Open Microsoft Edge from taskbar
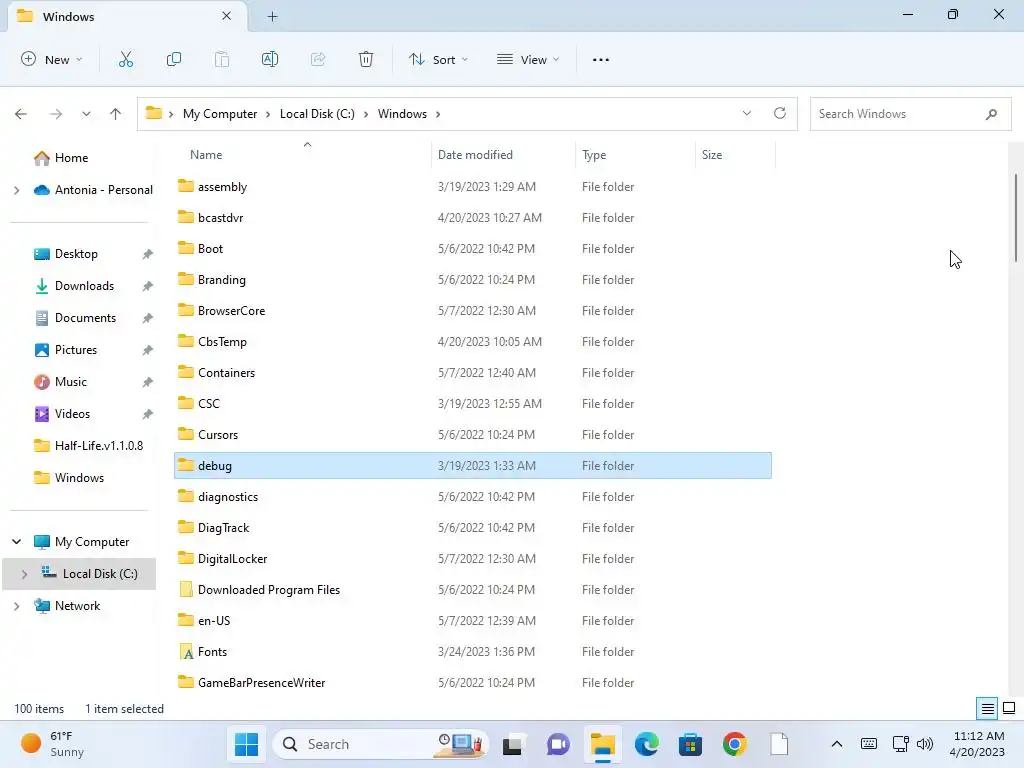Viewport: 1024px width, 768px height. click(647, 744)
